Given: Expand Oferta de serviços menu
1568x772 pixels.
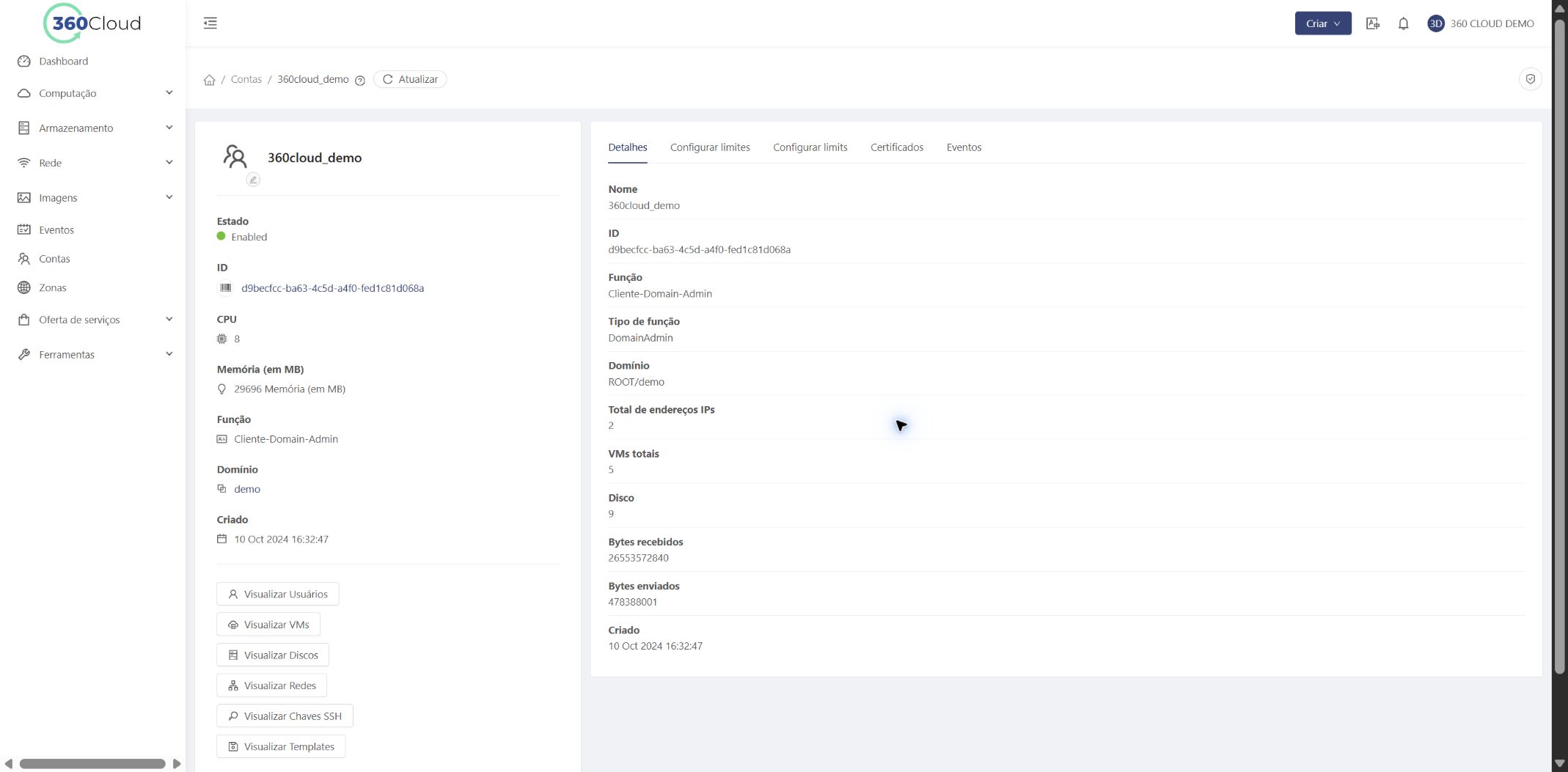Looking at the screenshot, I should pyautogui.click(x=95, y=320).
